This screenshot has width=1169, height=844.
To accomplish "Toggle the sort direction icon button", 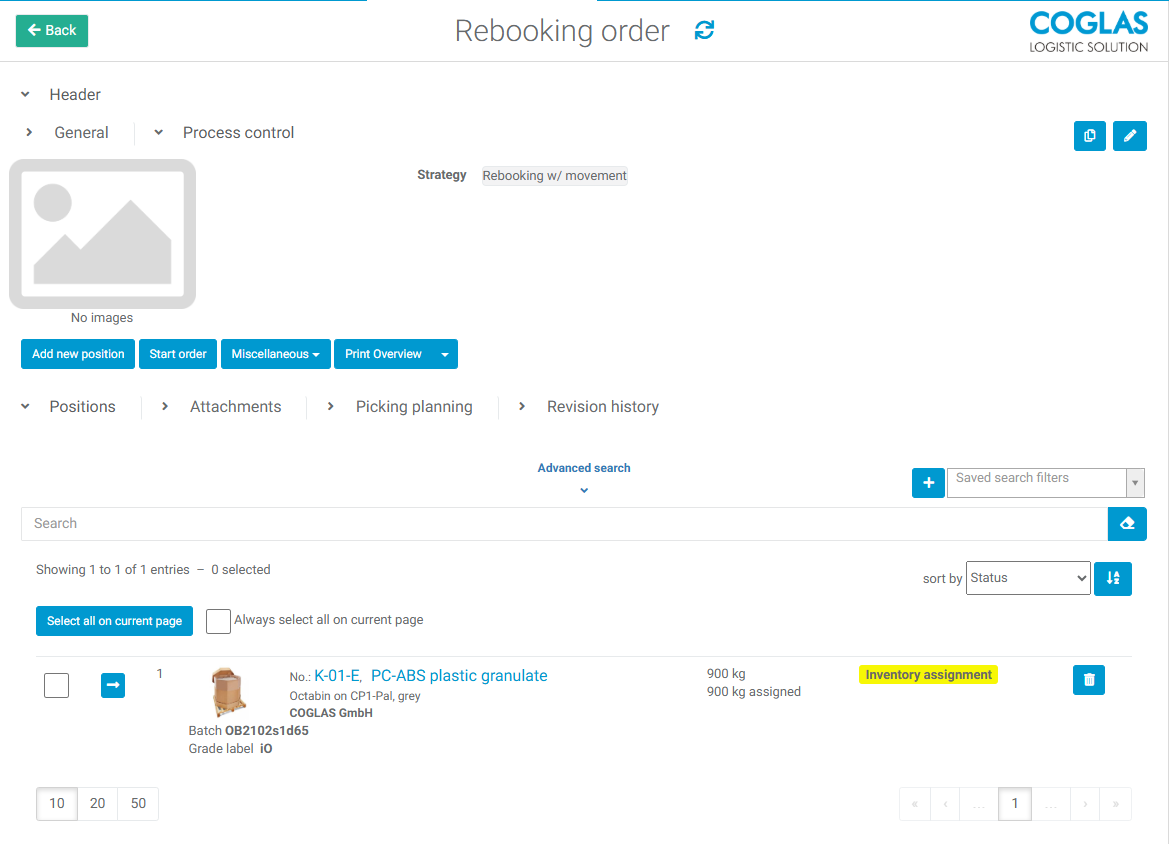I will [1112, 579].
